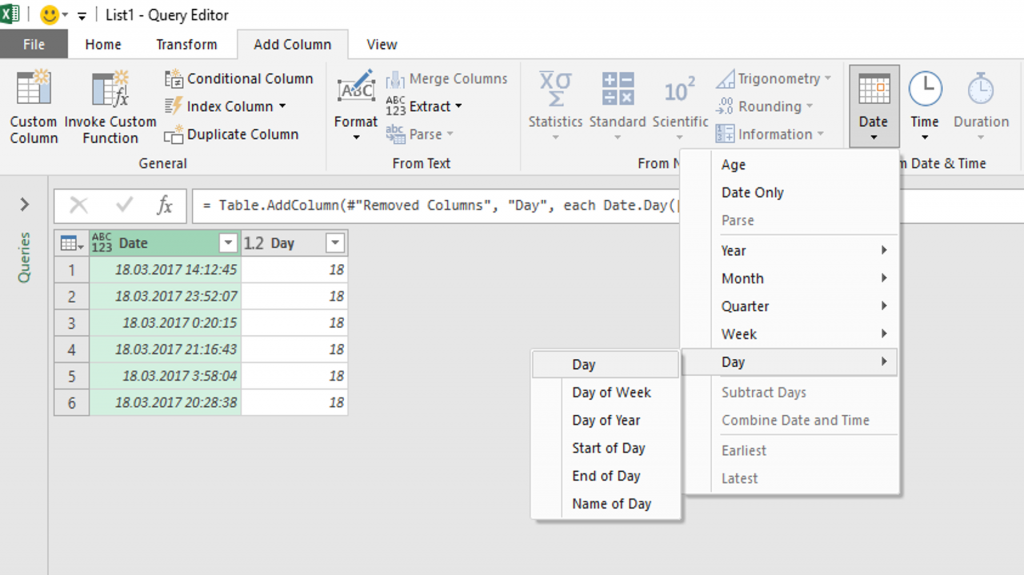This screenshot has height=575, width=1024.
Task: Click ABC123 data type icon on Date column
Action: pos(101,242)
